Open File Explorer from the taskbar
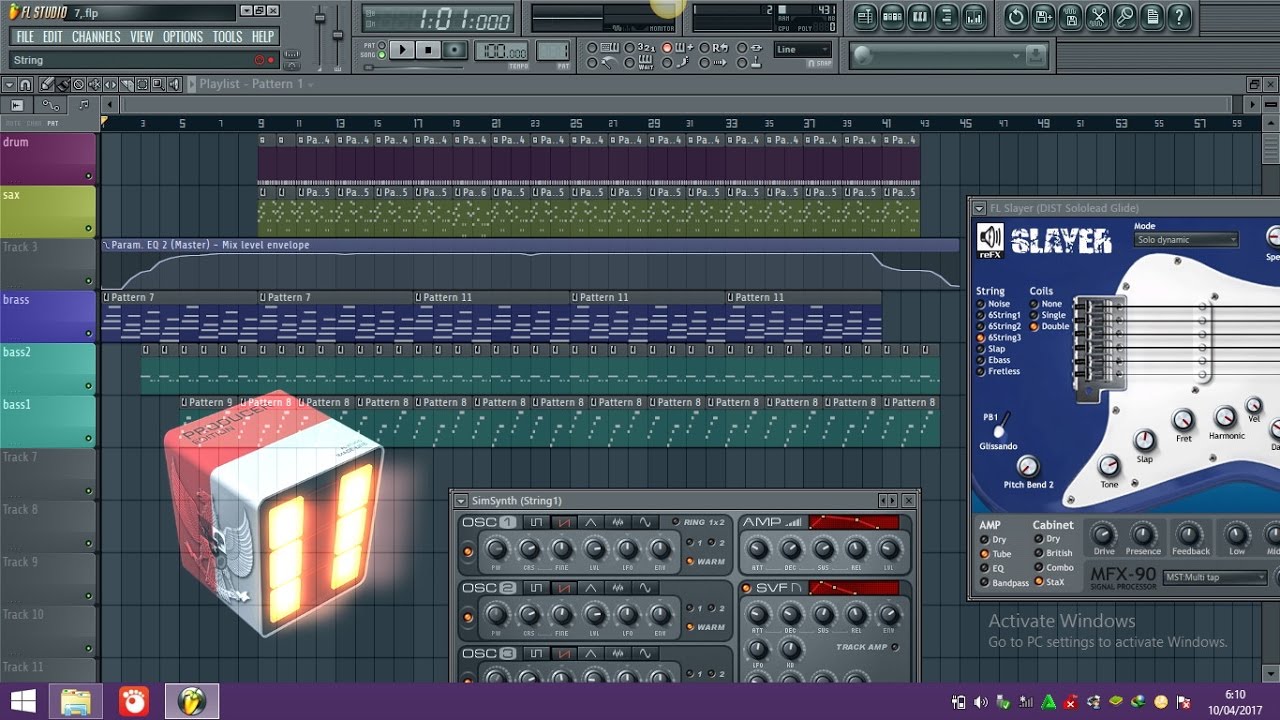The width and height of the screenshot is (1280, 720). tap(76, 701)
